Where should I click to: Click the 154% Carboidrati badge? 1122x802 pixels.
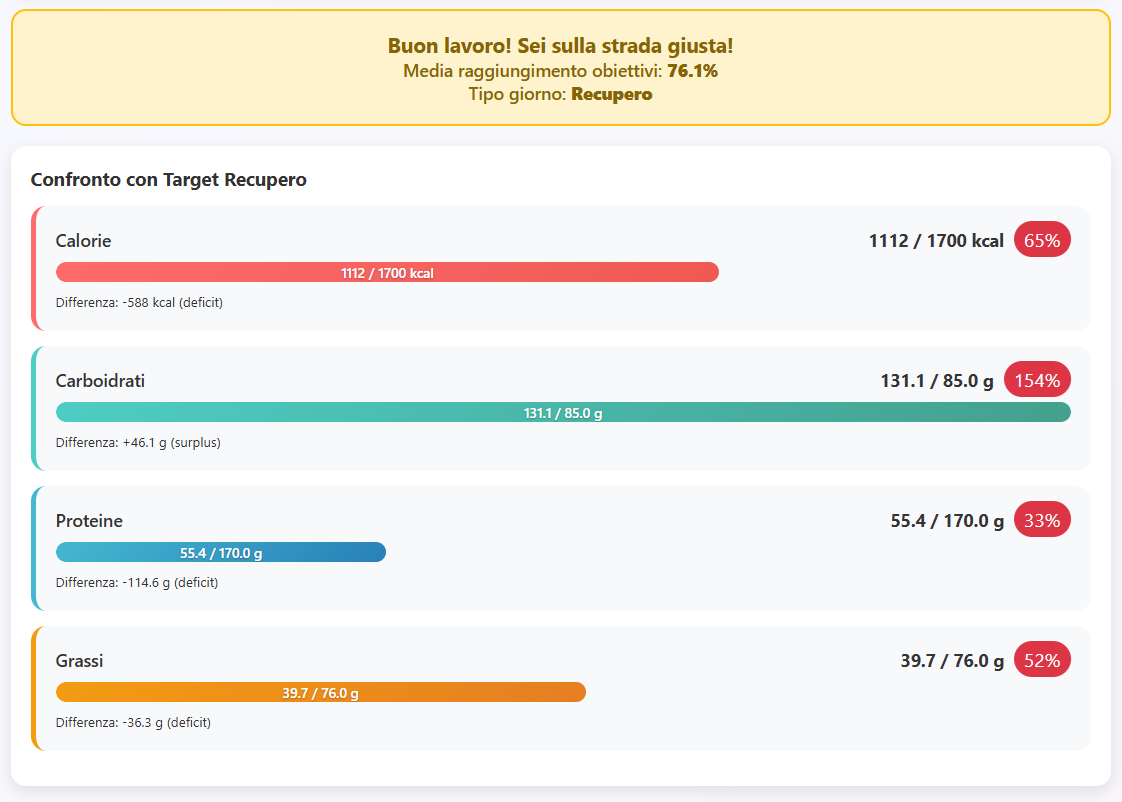point(1037,380)
